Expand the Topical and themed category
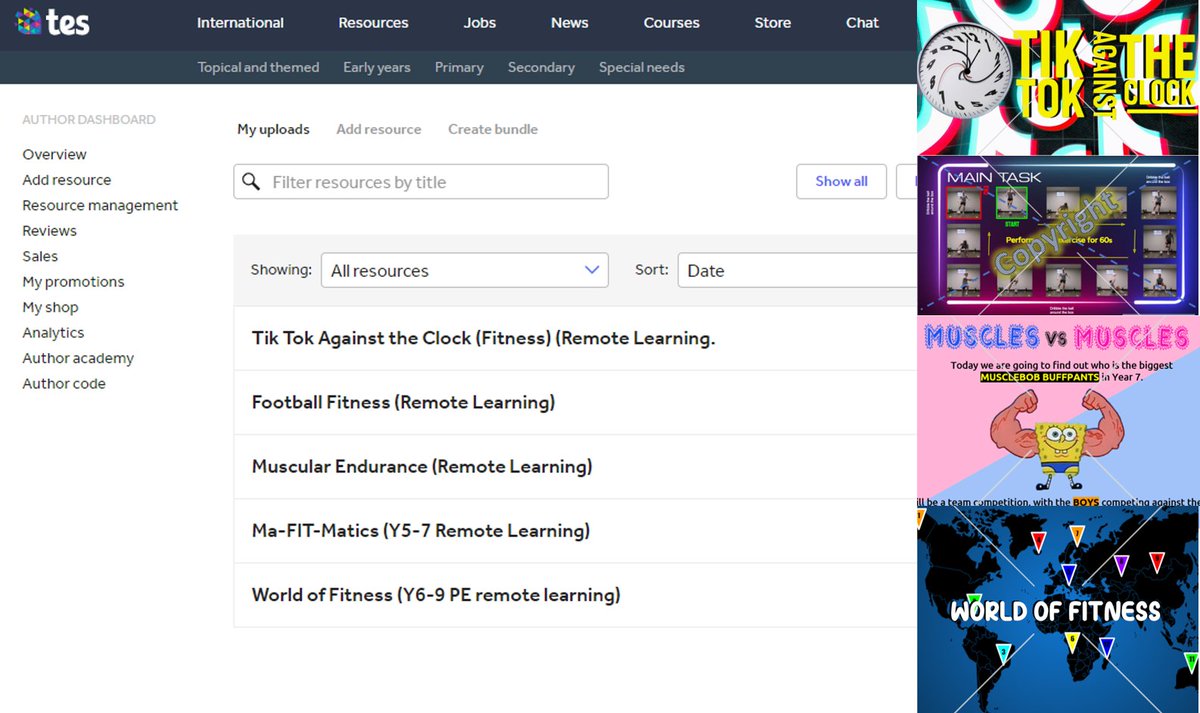Viewport: 1200px width, 713px height. pyautogui.click(x=258, y=67)
